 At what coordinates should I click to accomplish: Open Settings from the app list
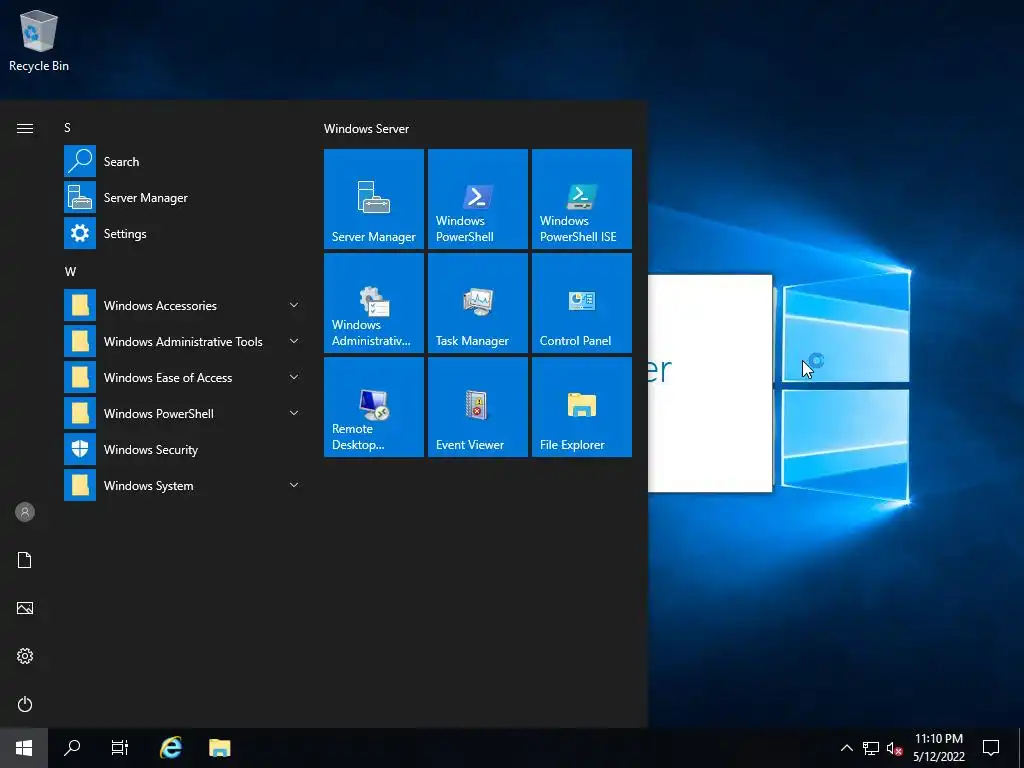point(185,233)
